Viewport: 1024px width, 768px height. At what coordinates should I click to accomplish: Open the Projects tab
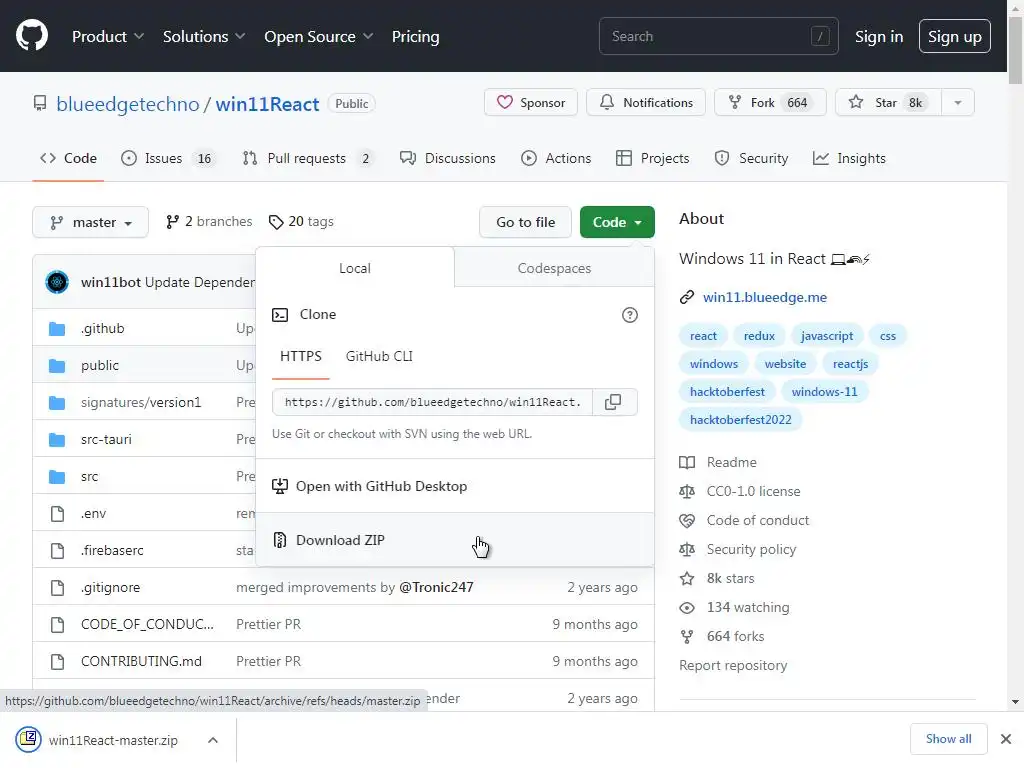coord(652,159)
